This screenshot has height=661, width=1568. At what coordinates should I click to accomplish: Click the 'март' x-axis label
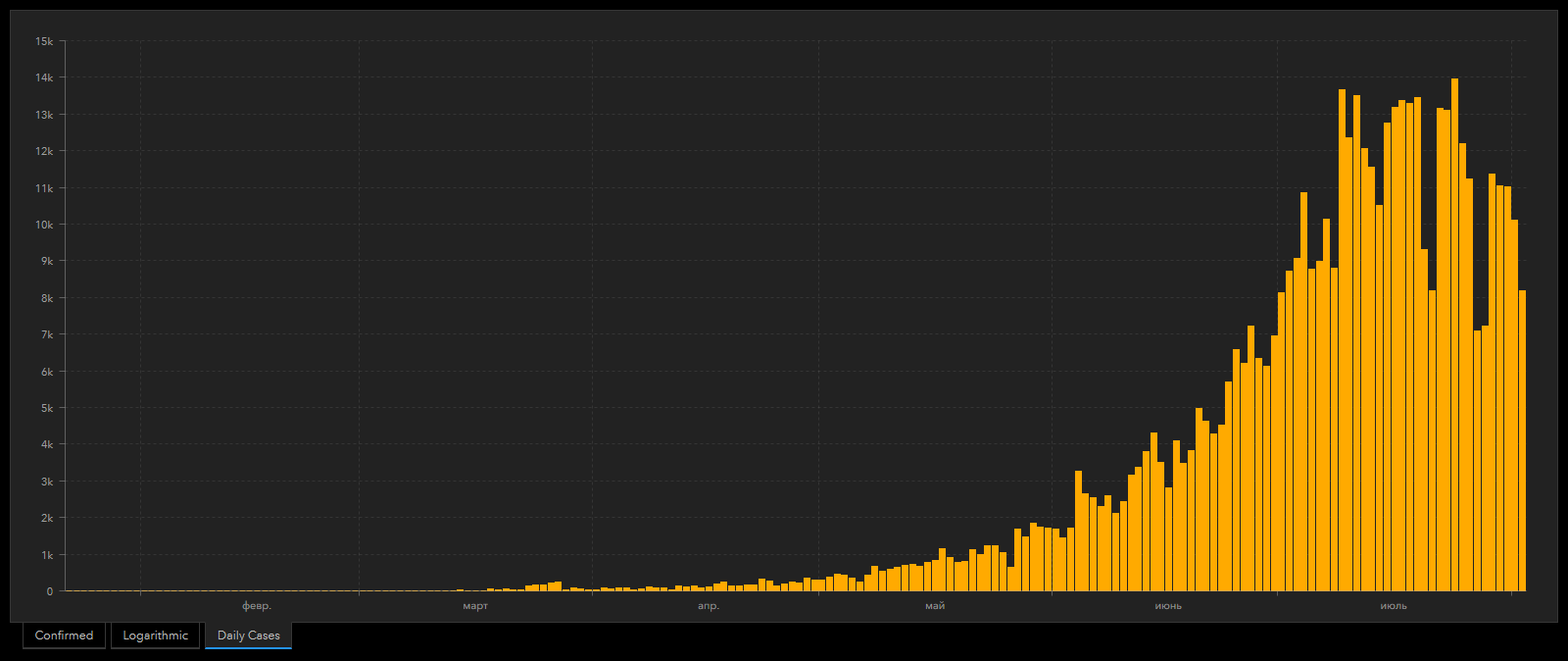pos(475,606)
